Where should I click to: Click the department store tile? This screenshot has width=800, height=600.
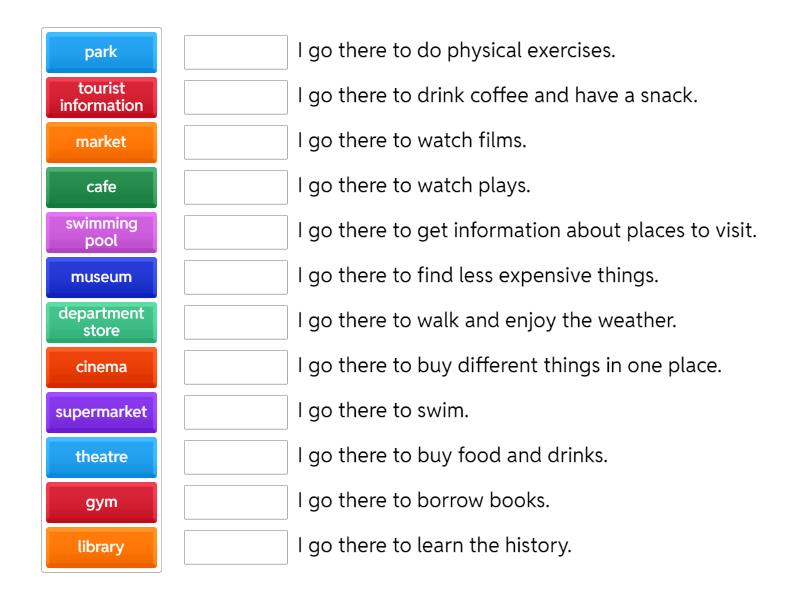(100, 322)
